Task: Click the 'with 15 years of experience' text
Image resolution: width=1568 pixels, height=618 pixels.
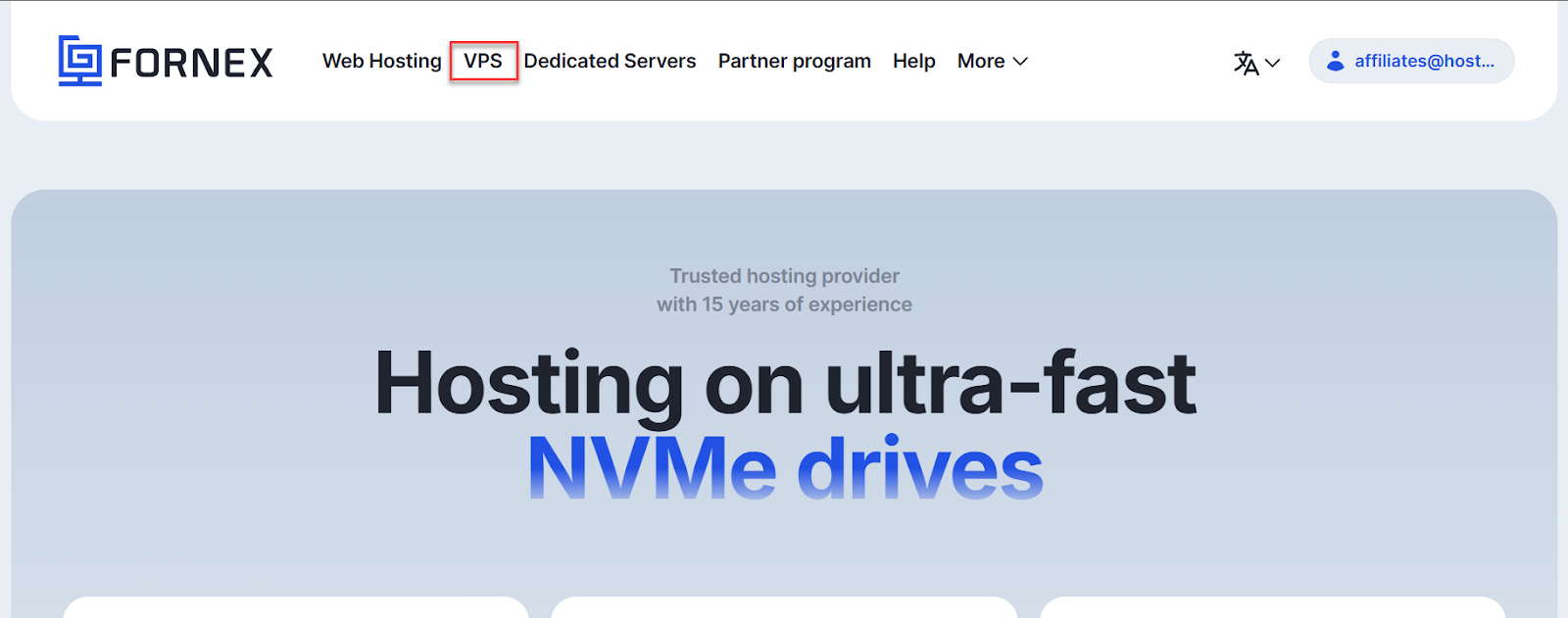Action: (x=785, y=305)
